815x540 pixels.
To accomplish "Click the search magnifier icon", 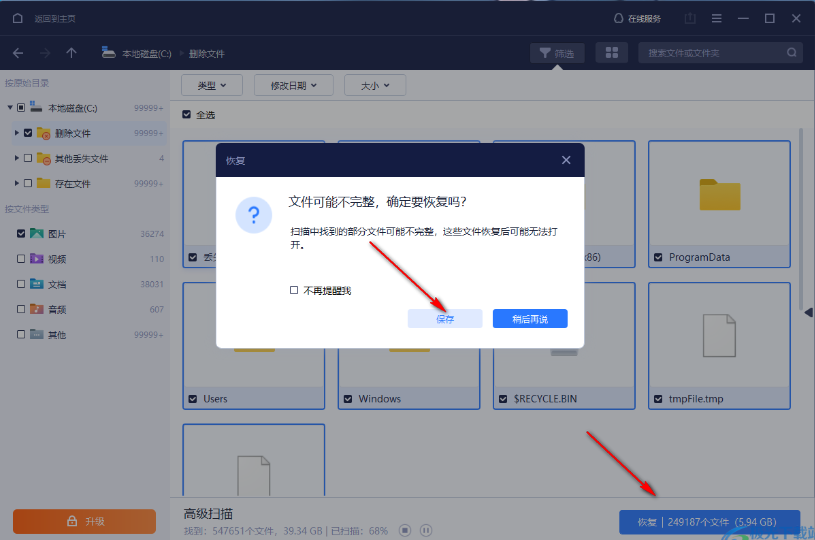I will point(792,52).
